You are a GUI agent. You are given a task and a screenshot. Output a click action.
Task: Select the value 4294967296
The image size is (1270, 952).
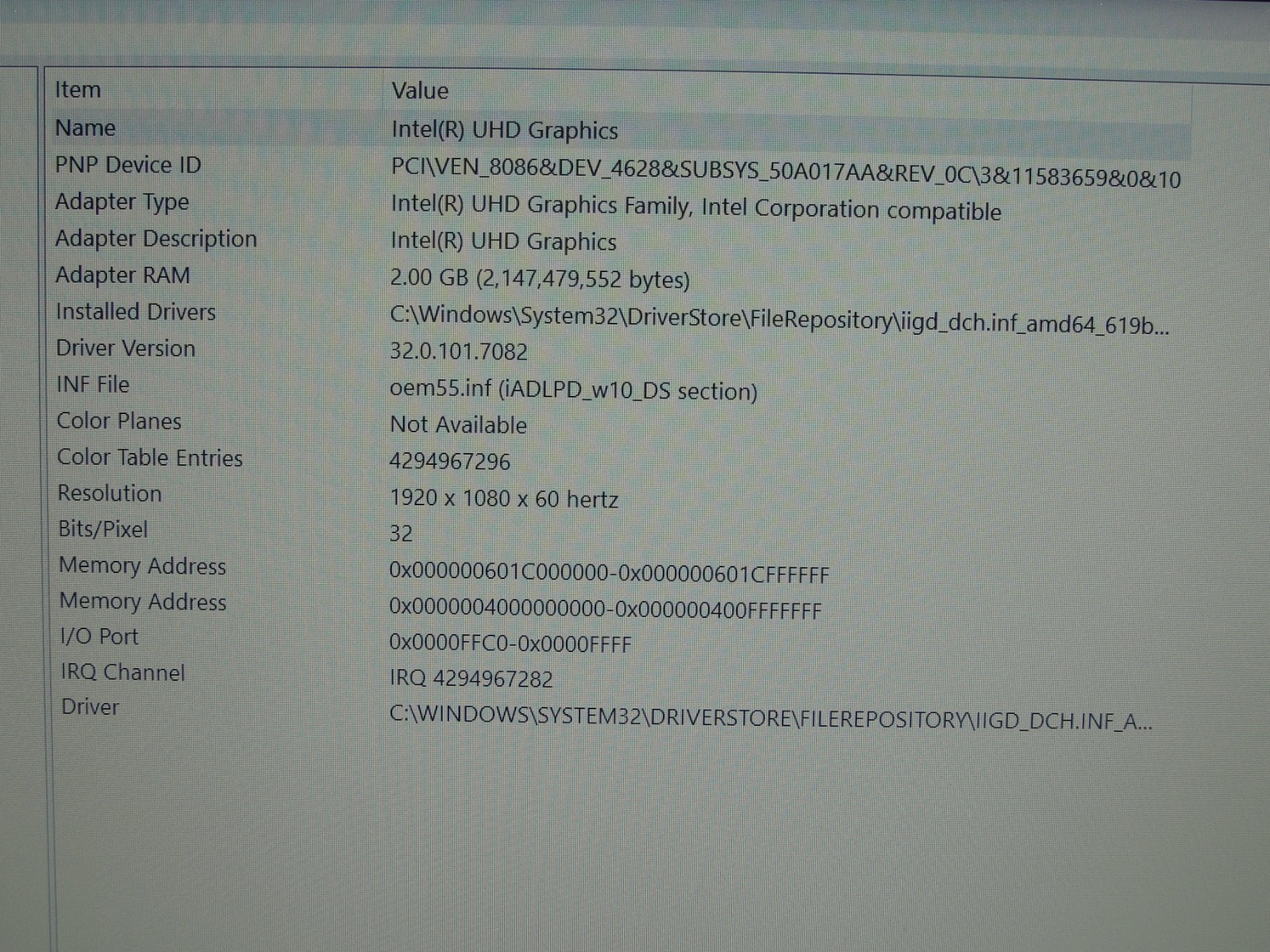point(450,461)
